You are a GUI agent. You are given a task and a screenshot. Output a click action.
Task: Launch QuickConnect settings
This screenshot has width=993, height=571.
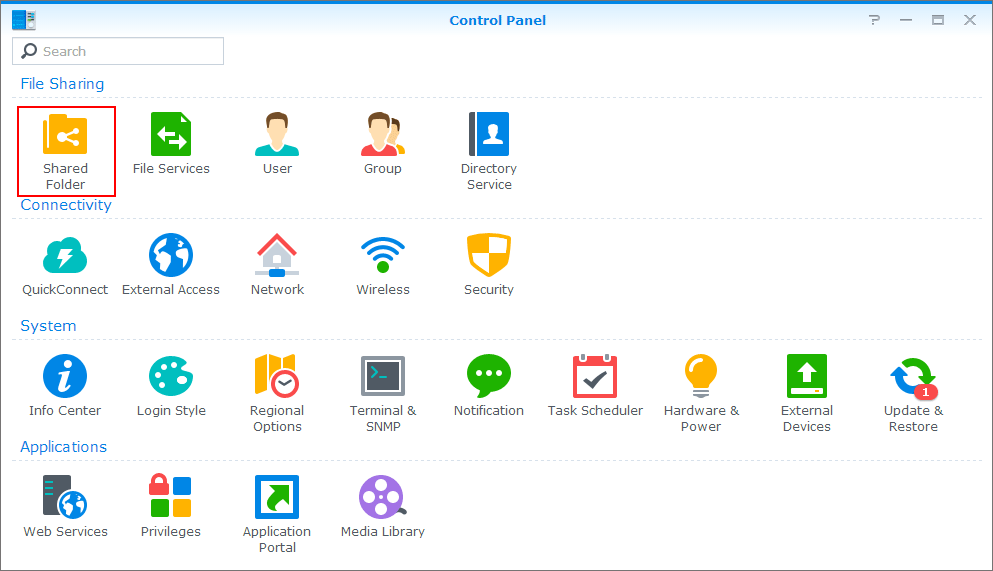(x=65, y=265)
